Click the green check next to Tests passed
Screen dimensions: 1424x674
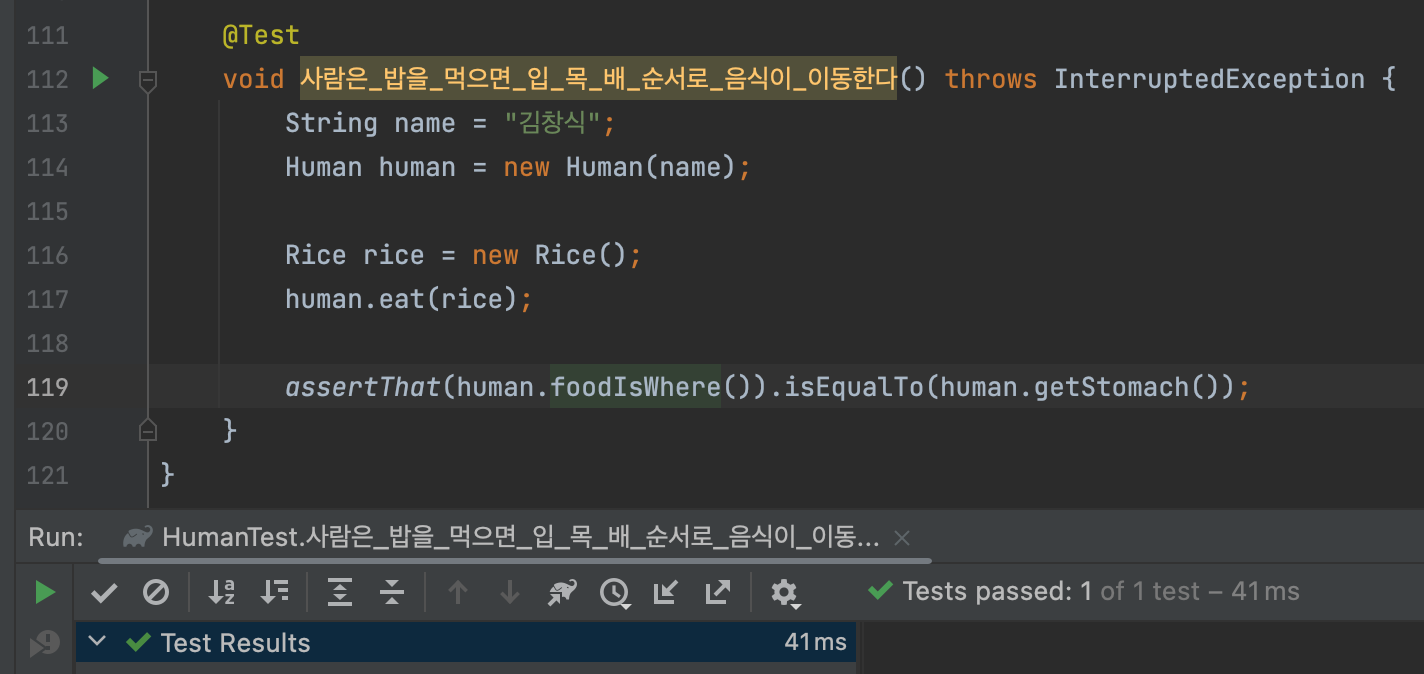click(x=880, y=590)
